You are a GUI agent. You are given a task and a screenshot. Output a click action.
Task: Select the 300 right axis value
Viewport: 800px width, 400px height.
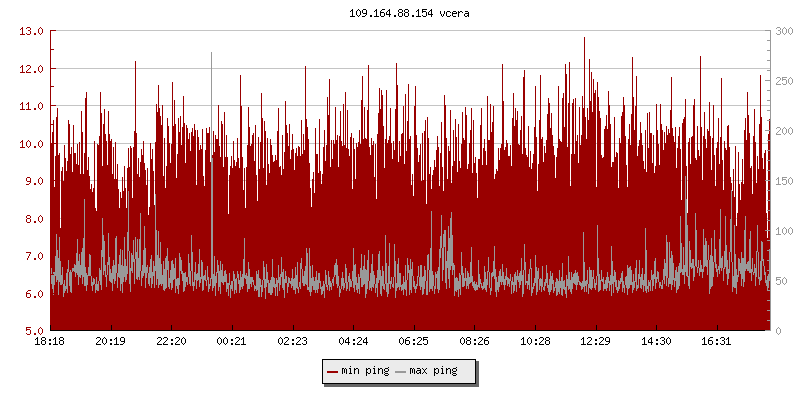pyautogui.click(x=784, y=31)
